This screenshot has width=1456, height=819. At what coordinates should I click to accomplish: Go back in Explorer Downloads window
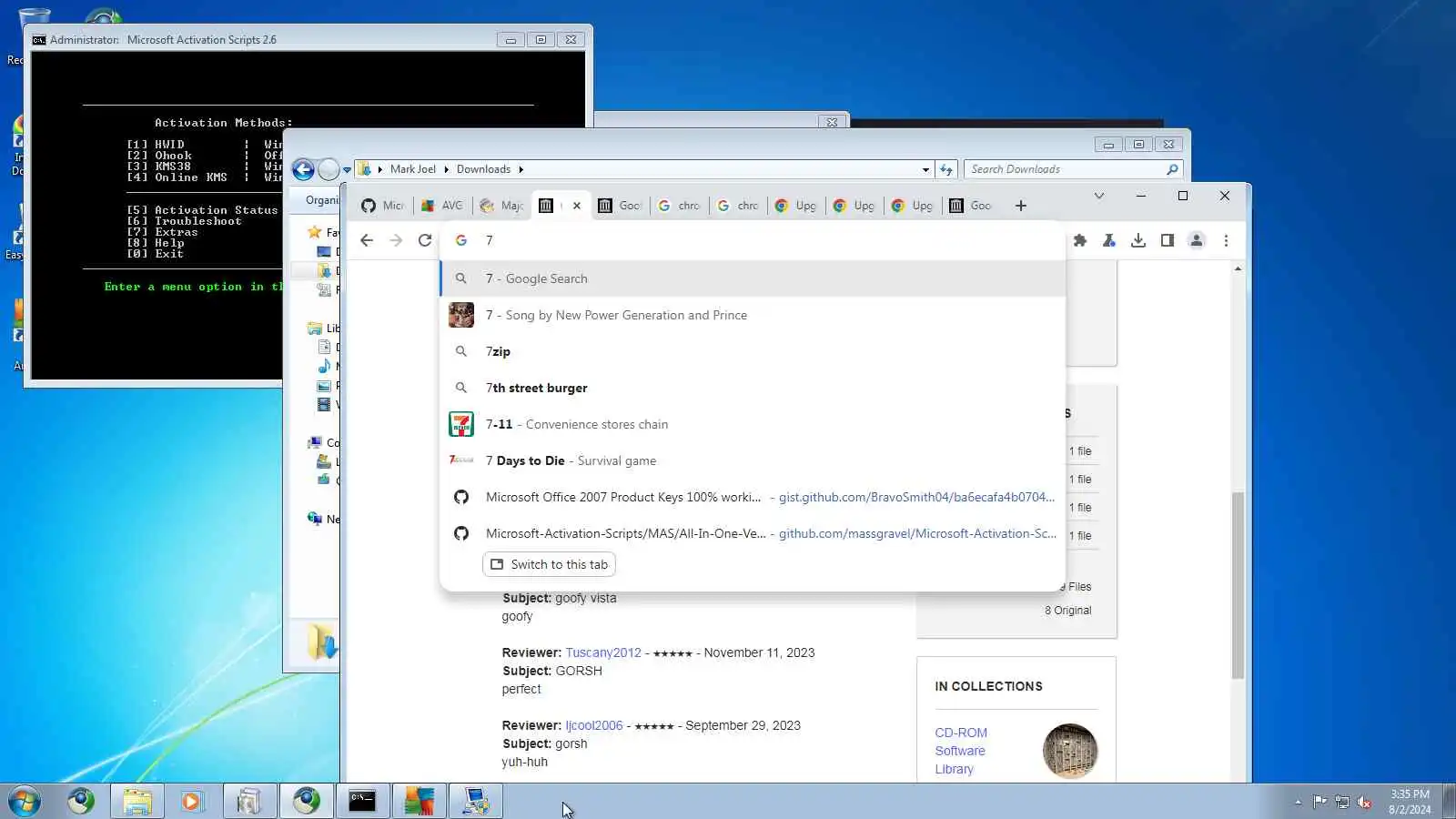pos(303,169)
